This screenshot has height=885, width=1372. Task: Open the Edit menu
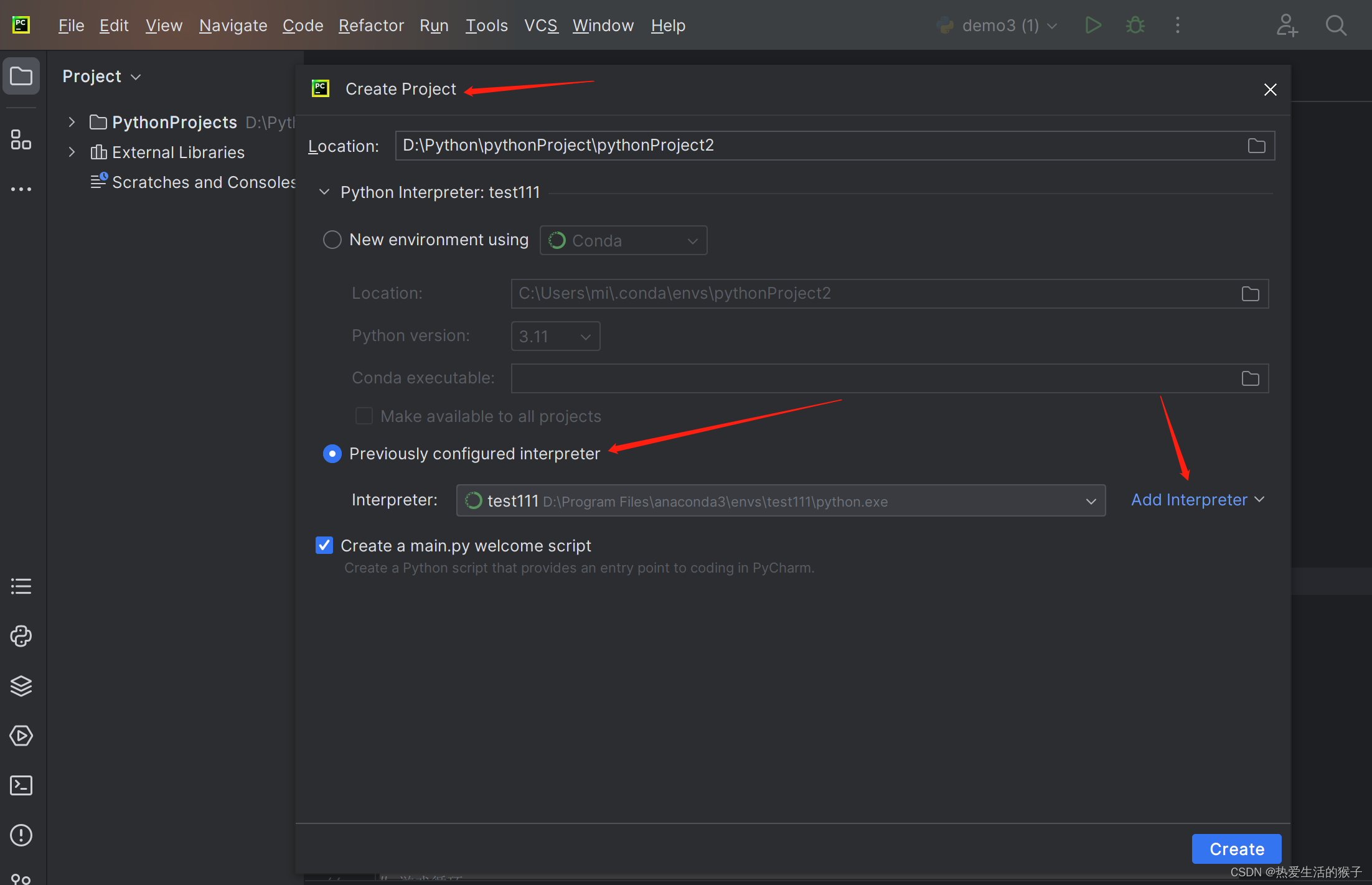pos(114,26)
